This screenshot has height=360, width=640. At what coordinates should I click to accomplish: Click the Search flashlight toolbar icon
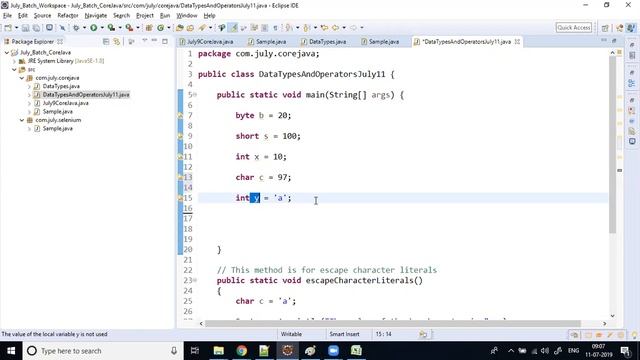[202, 28]
